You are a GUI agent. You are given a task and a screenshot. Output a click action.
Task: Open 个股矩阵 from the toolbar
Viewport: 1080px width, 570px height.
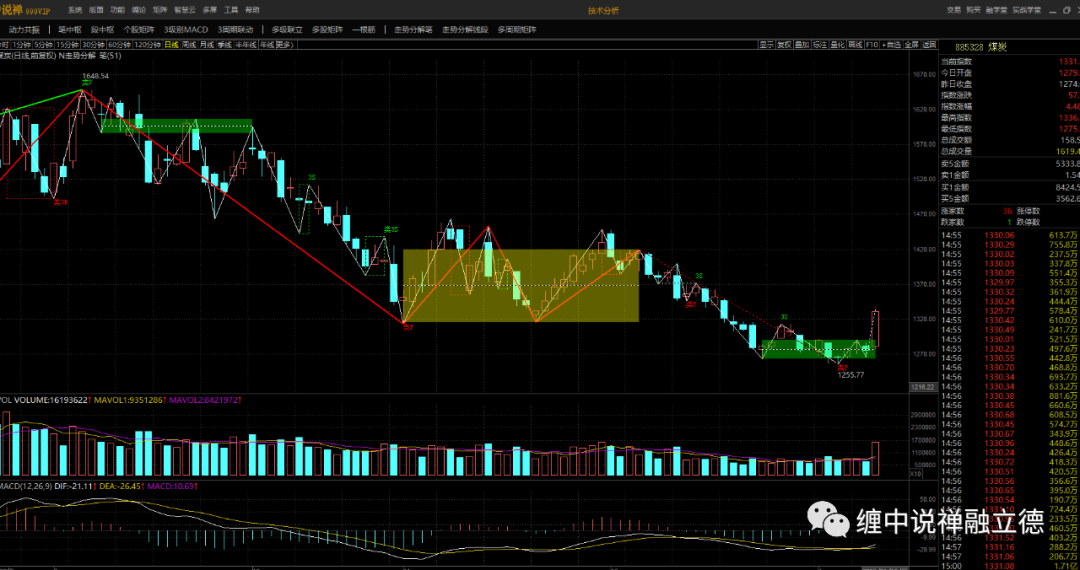(140, 30)
